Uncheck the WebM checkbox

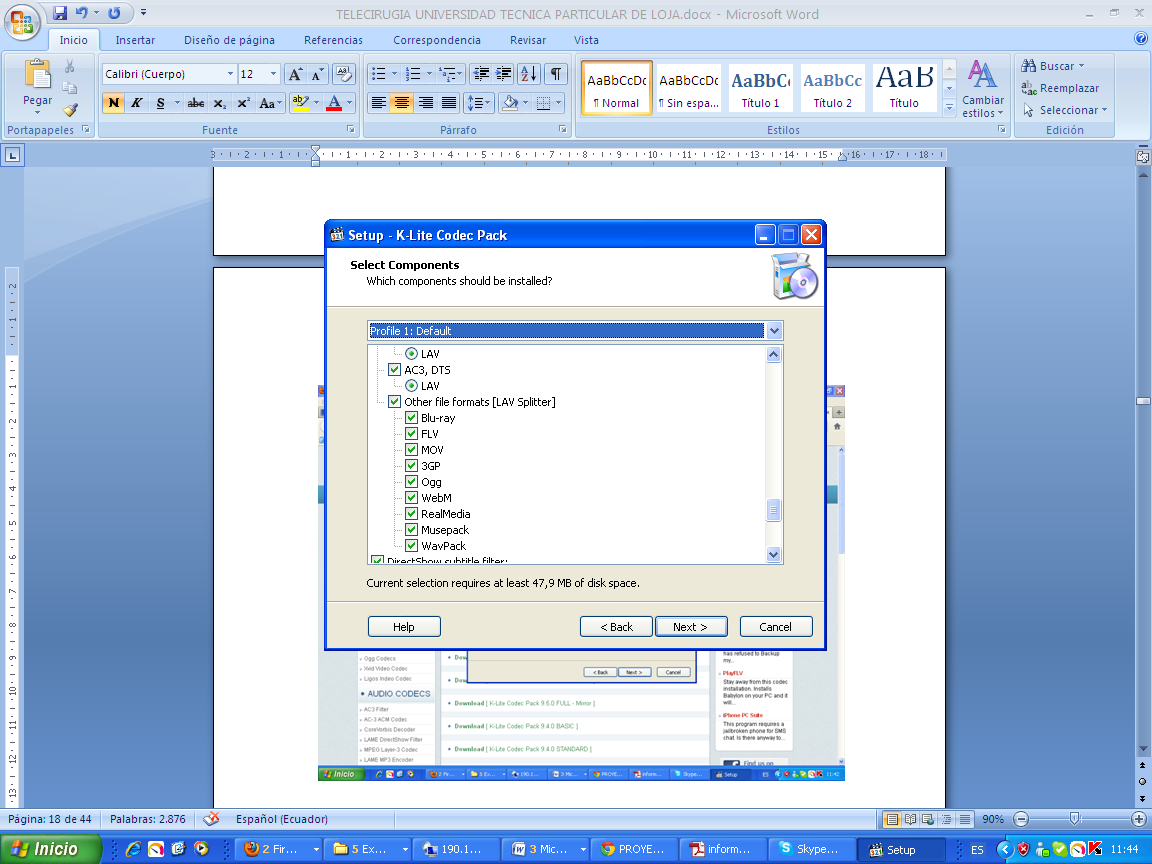click(411, 498)
